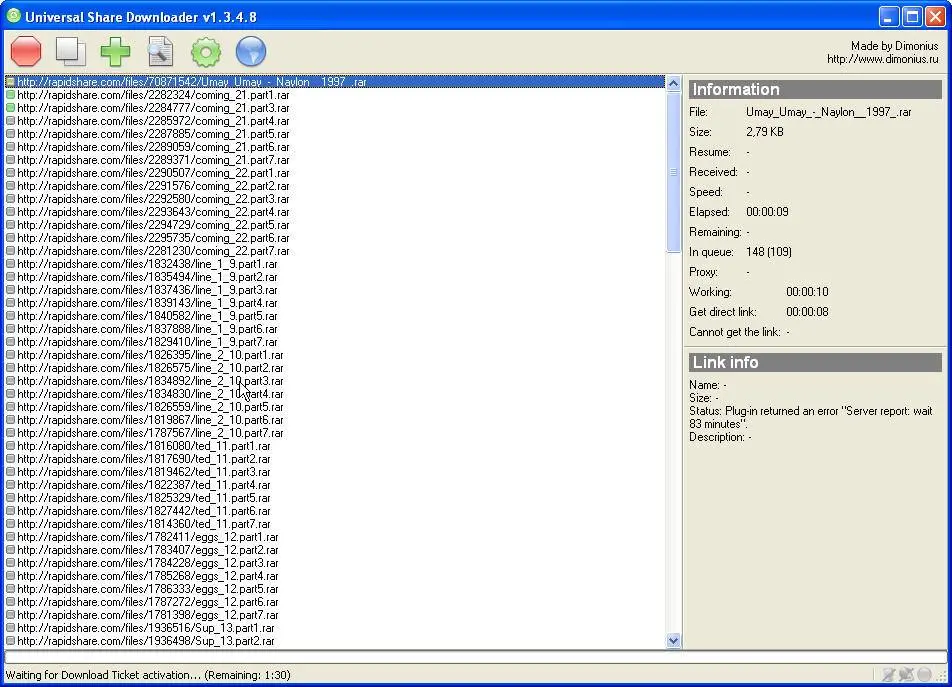Click status icon beside Sup_13.part1.rar
The height and width of the screenshot is (687, 952).
point(10,628)
